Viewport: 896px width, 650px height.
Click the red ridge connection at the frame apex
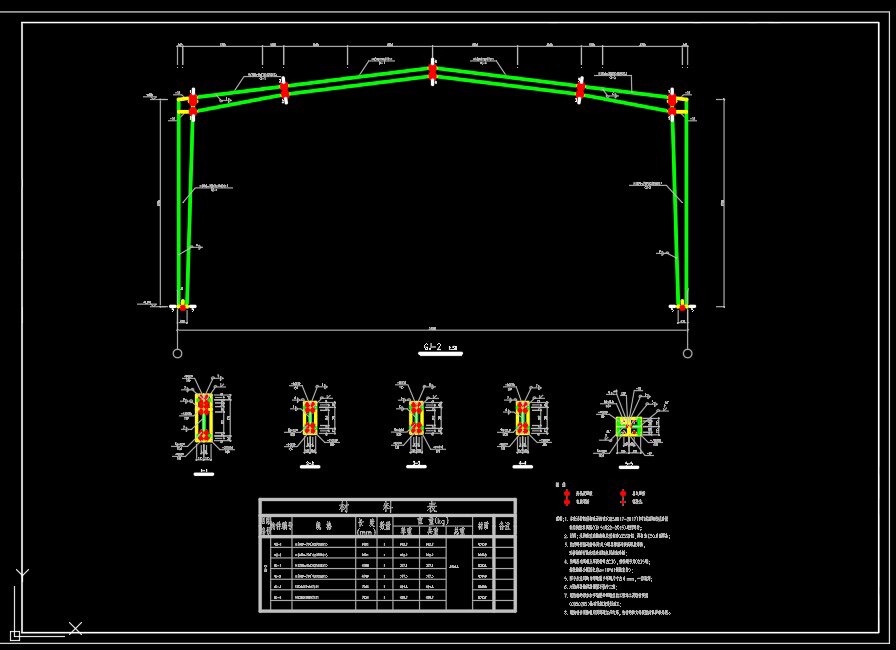433,72
